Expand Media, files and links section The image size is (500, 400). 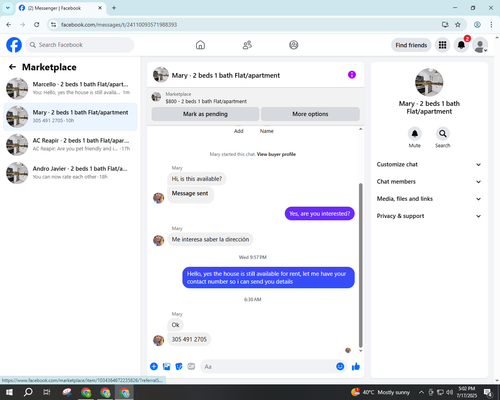(429, 199)
